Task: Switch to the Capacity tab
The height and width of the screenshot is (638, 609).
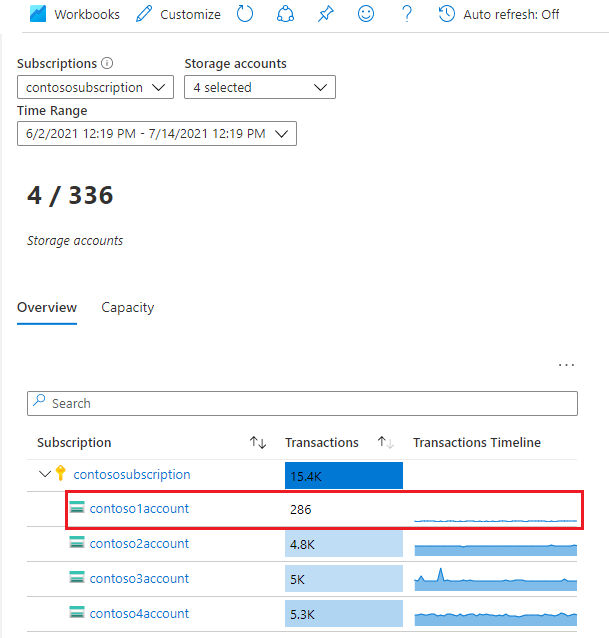Action: coord(128,307)
